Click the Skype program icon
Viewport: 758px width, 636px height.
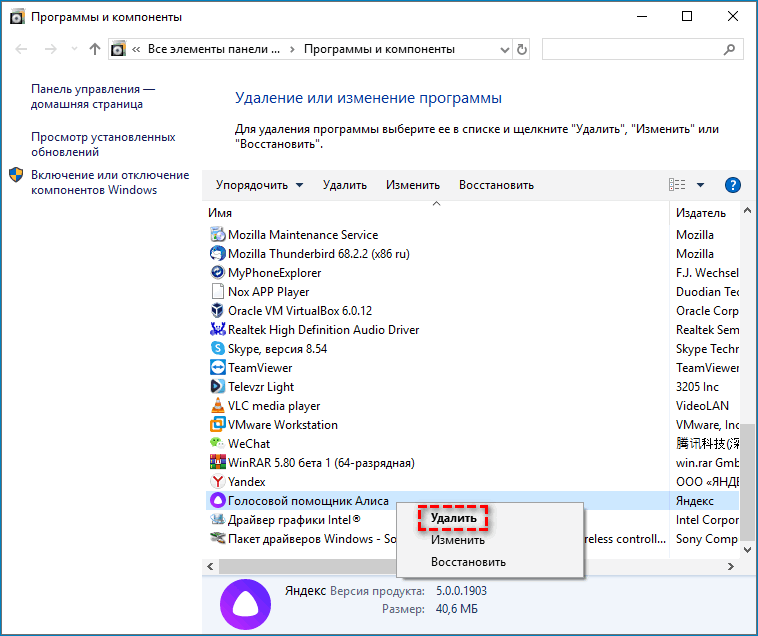tap(218, 349)
